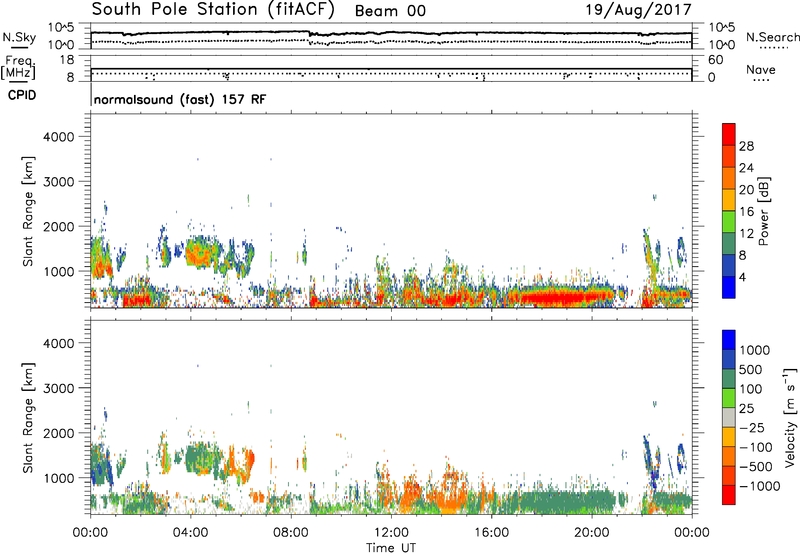The image size is (800, 554).
Task: Click the 'Beam 00' label
Action: [x=390, y=11]
